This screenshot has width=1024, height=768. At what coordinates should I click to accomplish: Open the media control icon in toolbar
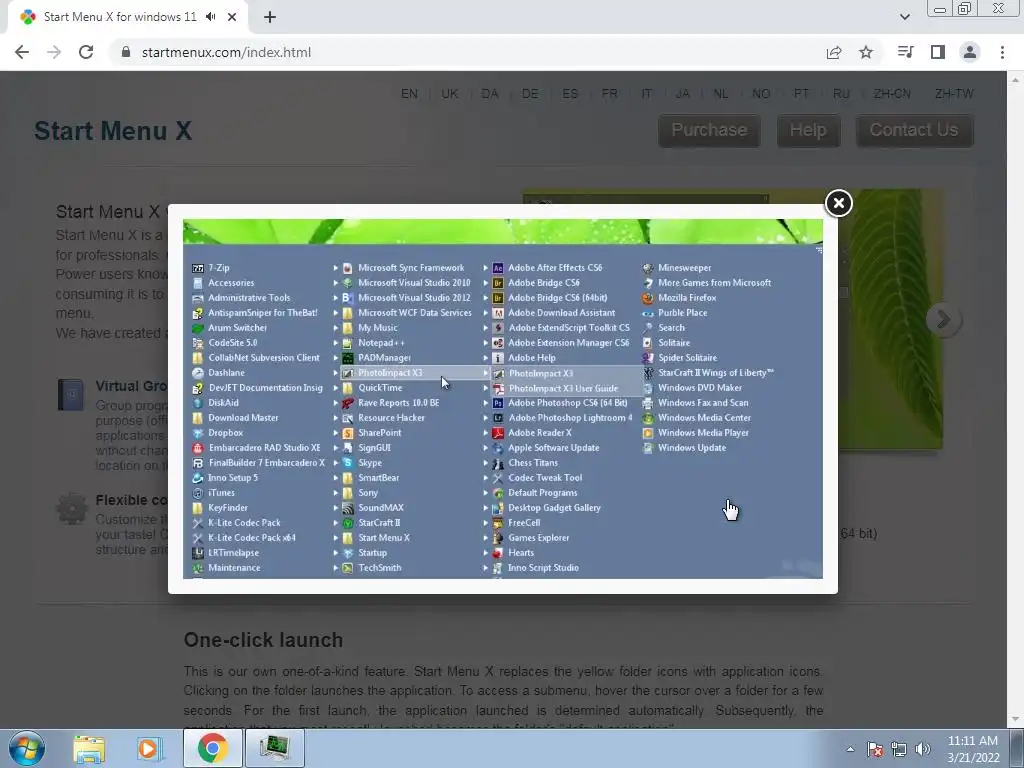(905, 52)
